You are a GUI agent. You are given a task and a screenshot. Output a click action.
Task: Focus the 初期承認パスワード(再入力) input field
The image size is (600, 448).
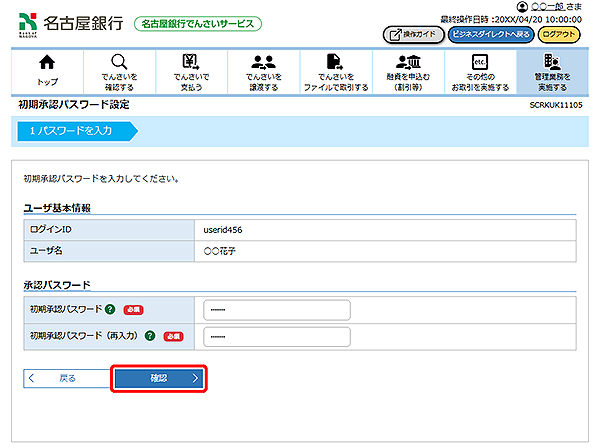pyautogui.click(x=276, y=336)
